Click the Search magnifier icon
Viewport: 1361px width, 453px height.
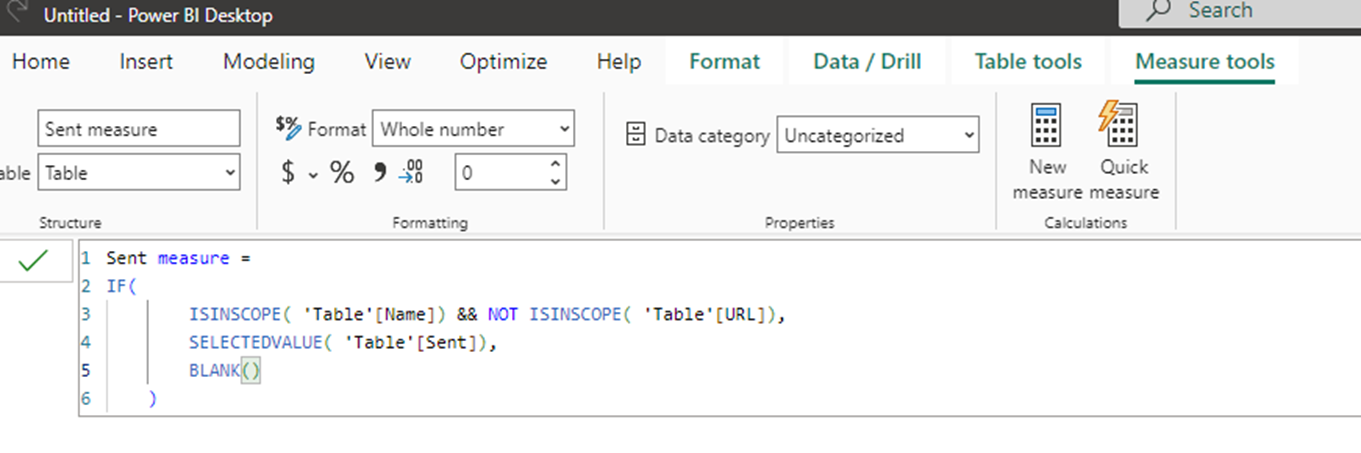point(1158,11)
